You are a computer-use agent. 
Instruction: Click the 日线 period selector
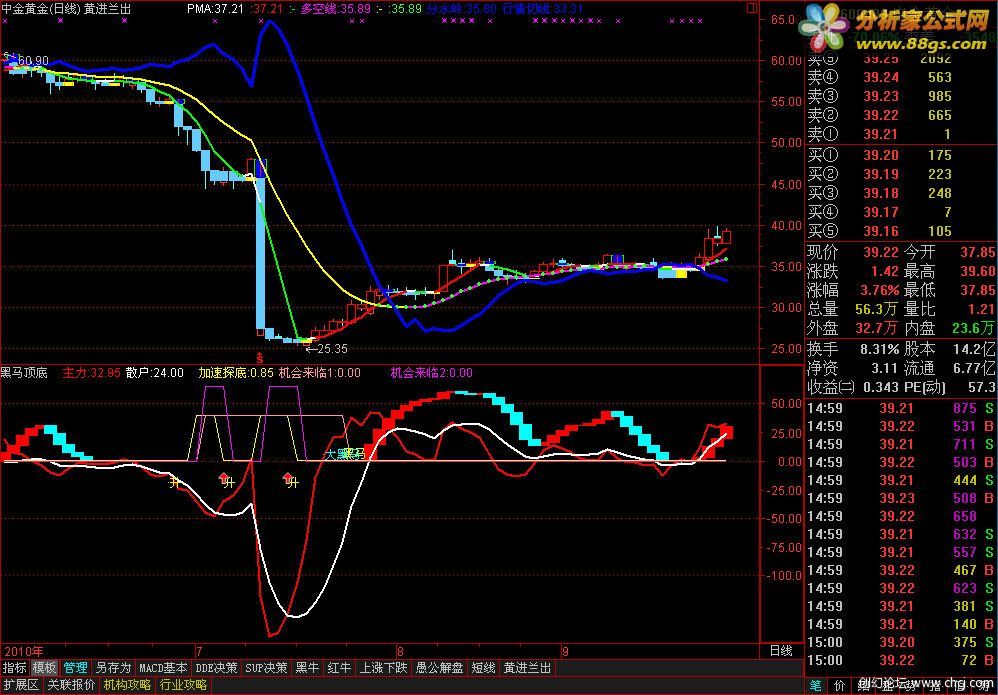[x=781, y=651]
